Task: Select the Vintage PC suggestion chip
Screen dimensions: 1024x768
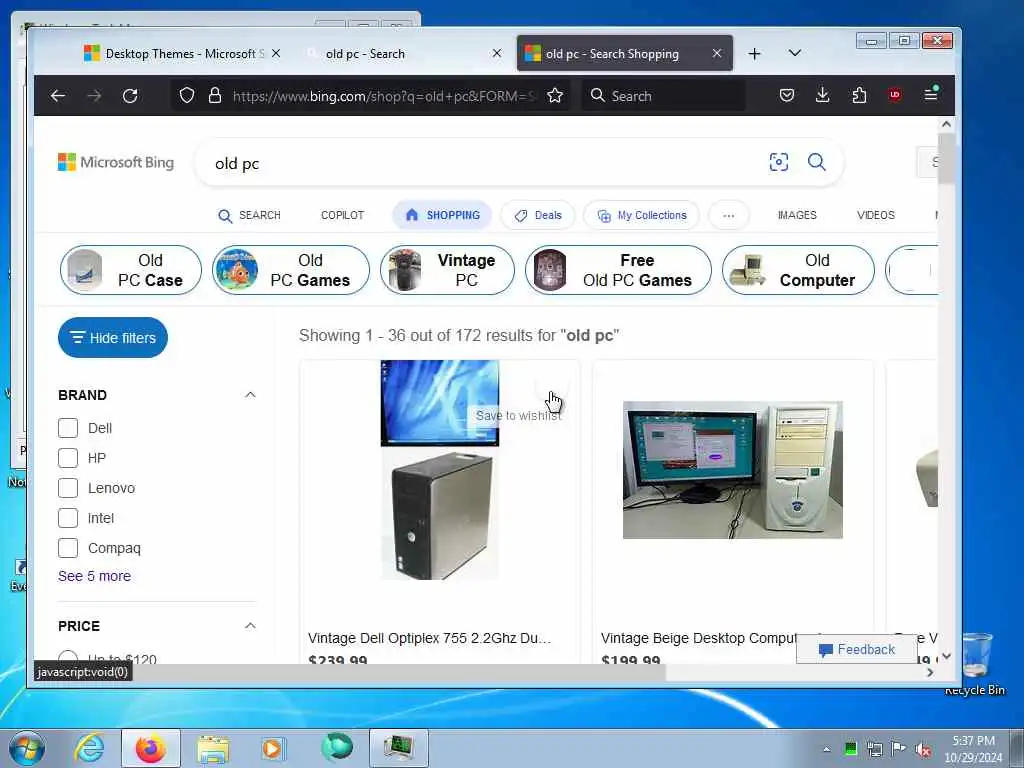Action: (x=447, y=270)
